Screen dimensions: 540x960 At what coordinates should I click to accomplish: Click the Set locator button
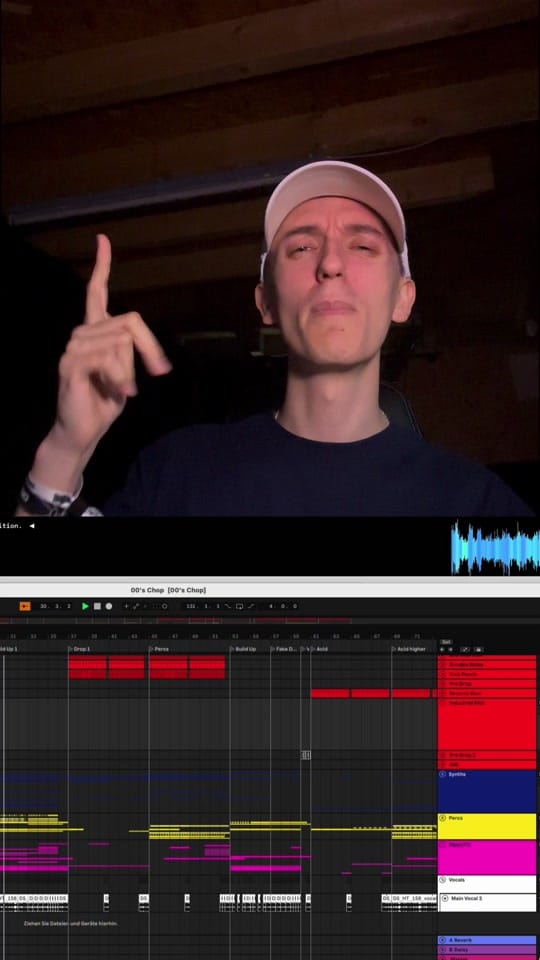point(446,642)
